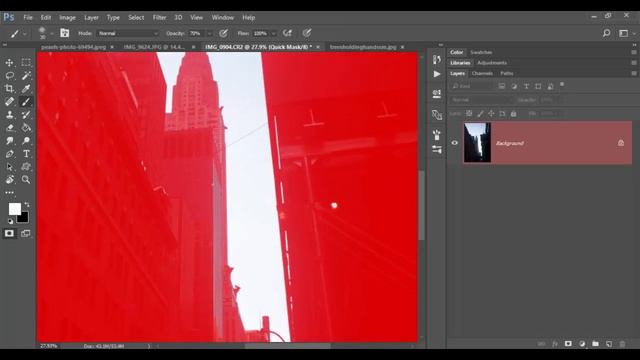Viewport: 640px width, 360px height.
Task: Toggle Quick Mask mode off
Action: coord(9,233)
